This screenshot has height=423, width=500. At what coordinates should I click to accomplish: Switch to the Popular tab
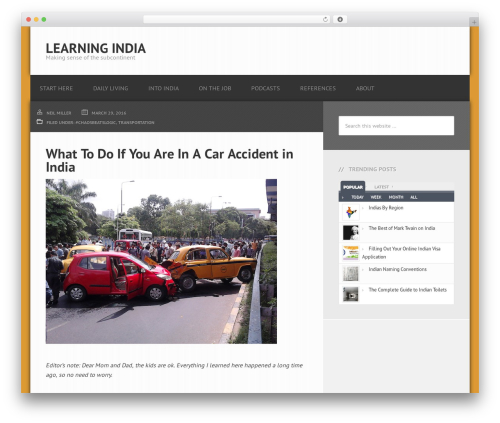pyautogui.click(x=353, y=187)
